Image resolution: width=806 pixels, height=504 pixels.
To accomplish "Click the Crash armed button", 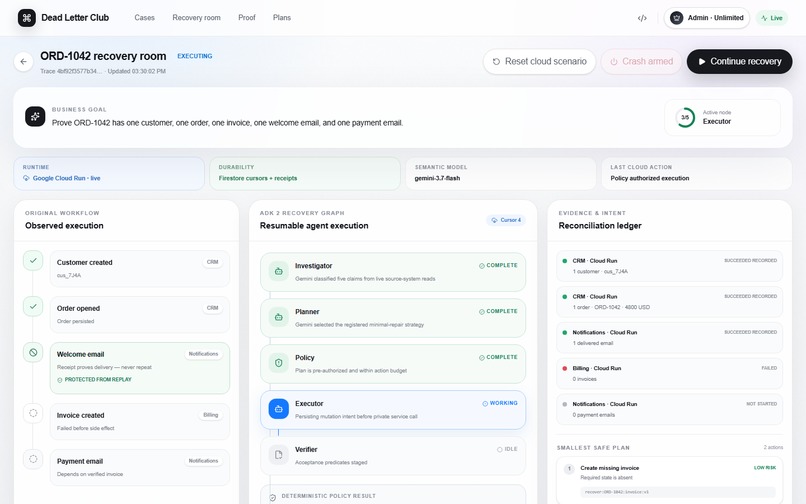I will click(641, 61).
